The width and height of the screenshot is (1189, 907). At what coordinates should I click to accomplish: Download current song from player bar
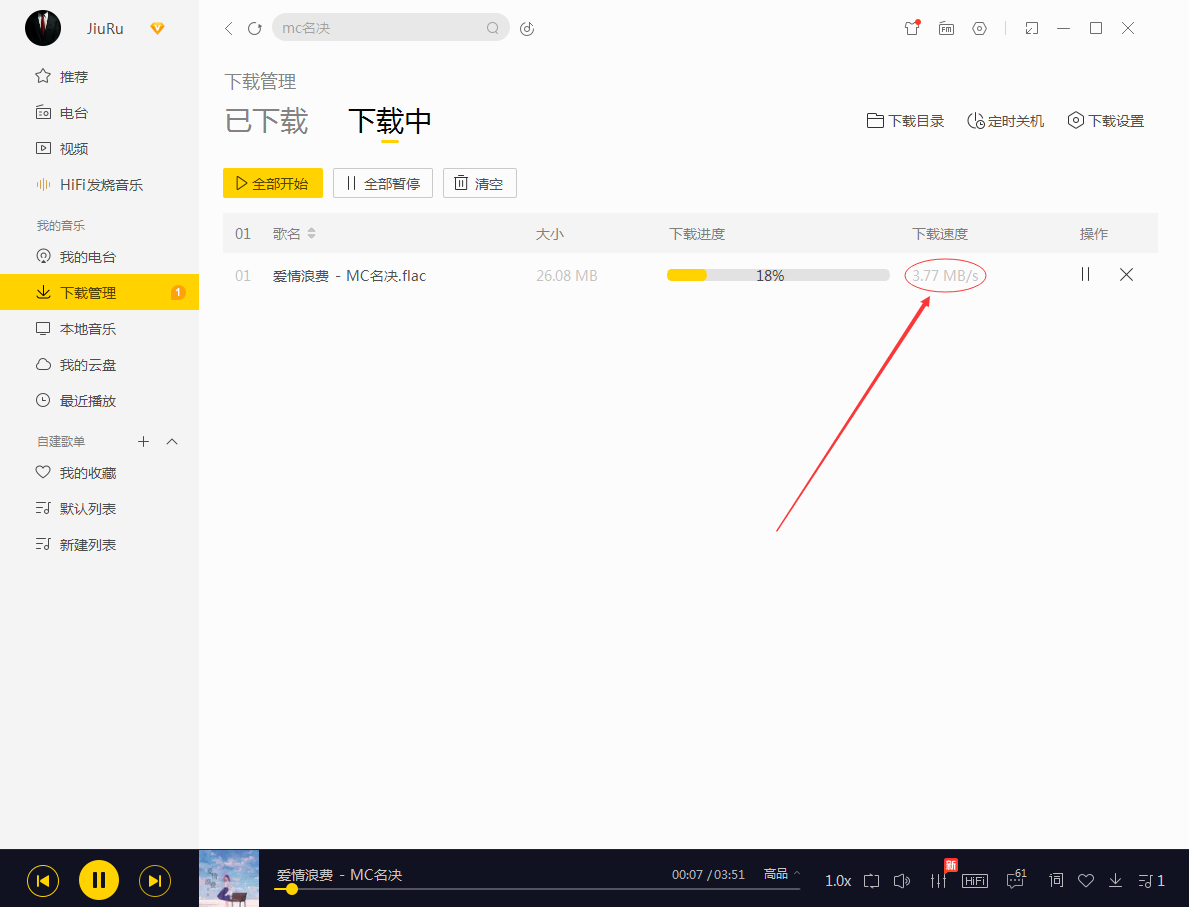1115,880
